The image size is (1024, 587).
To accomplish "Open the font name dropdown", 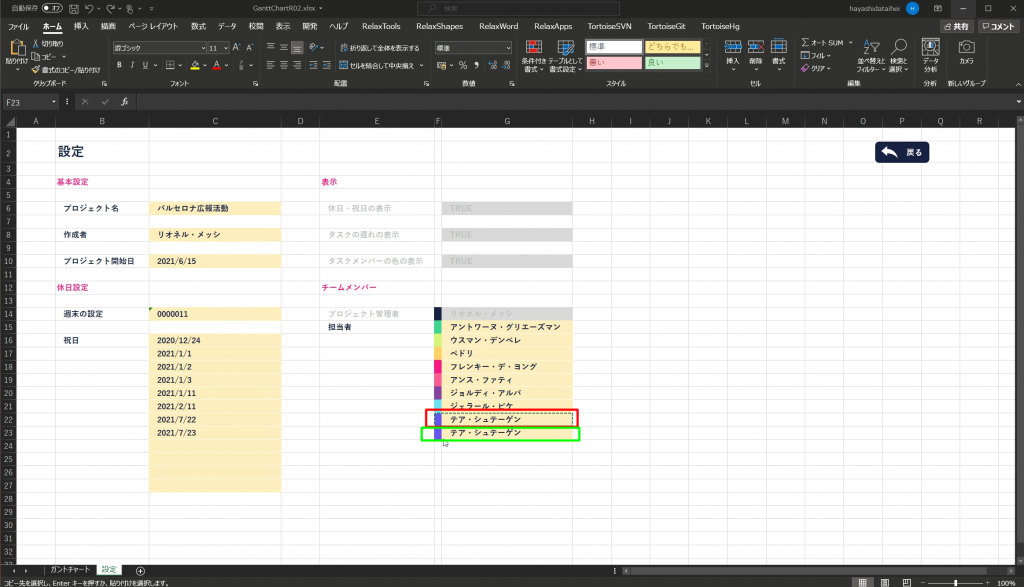I will coord(201,47).
